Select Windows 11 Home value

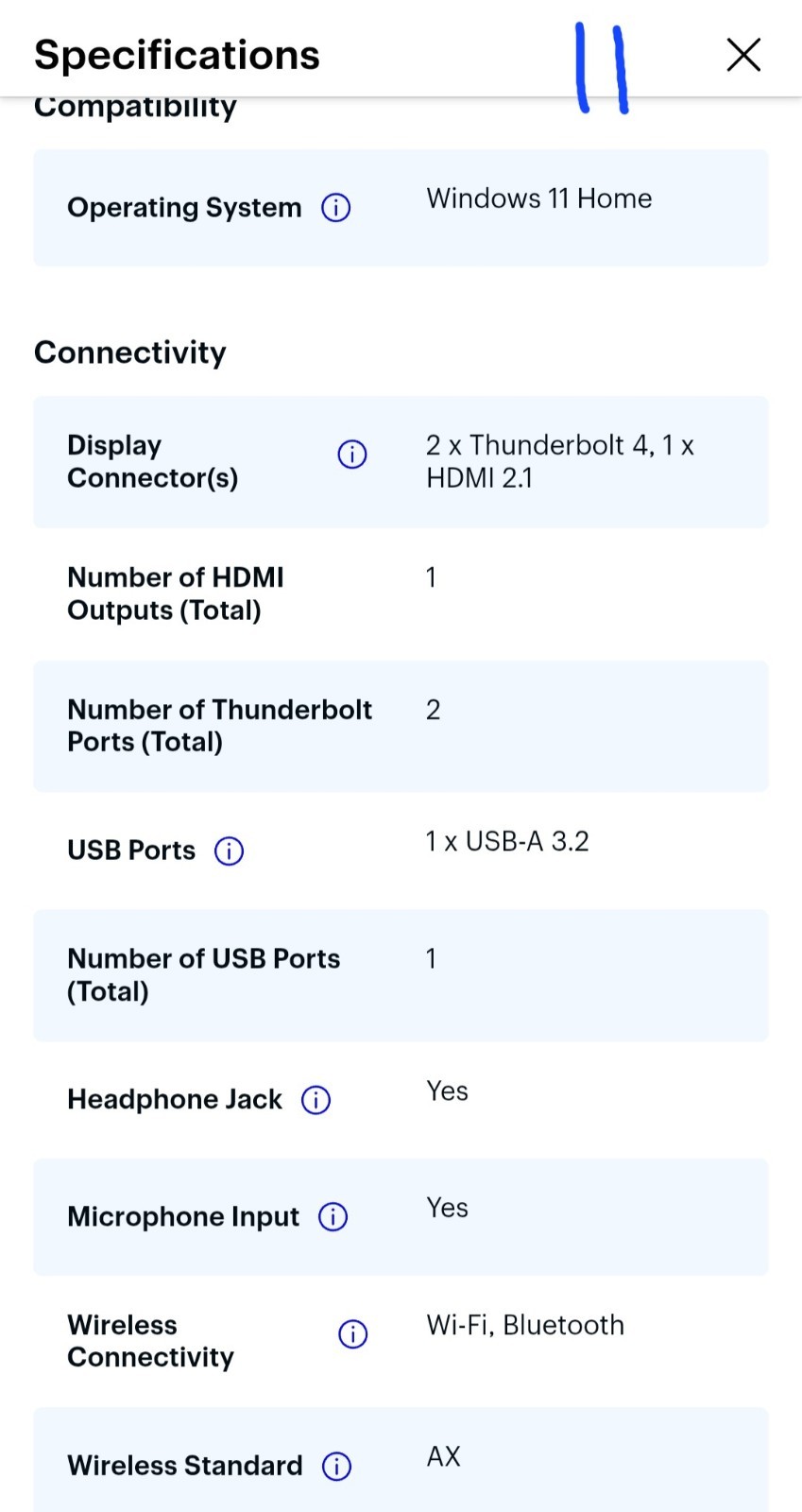(x=539, y=198)
